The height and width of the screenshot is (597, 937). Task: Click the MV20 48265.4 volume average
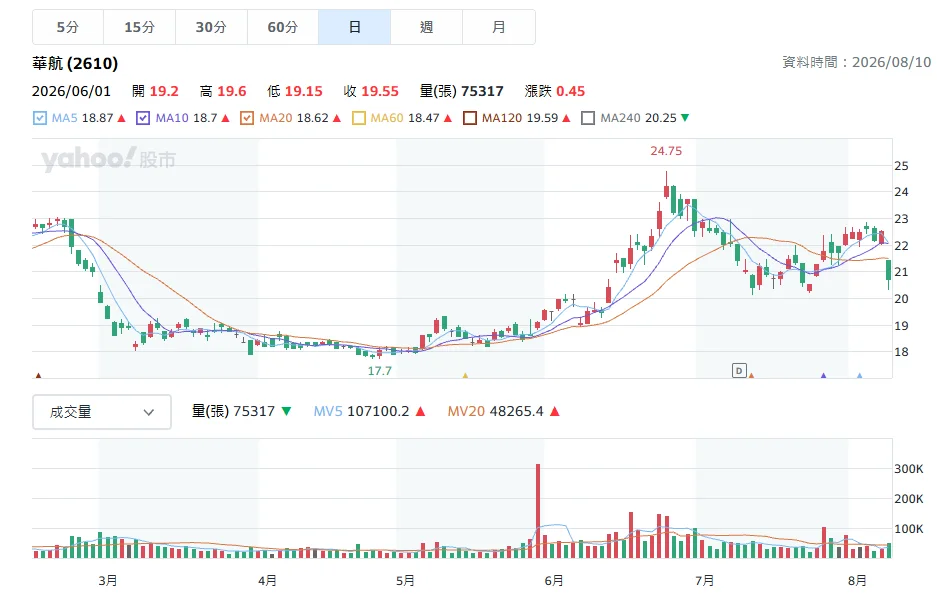coord(495,412)
